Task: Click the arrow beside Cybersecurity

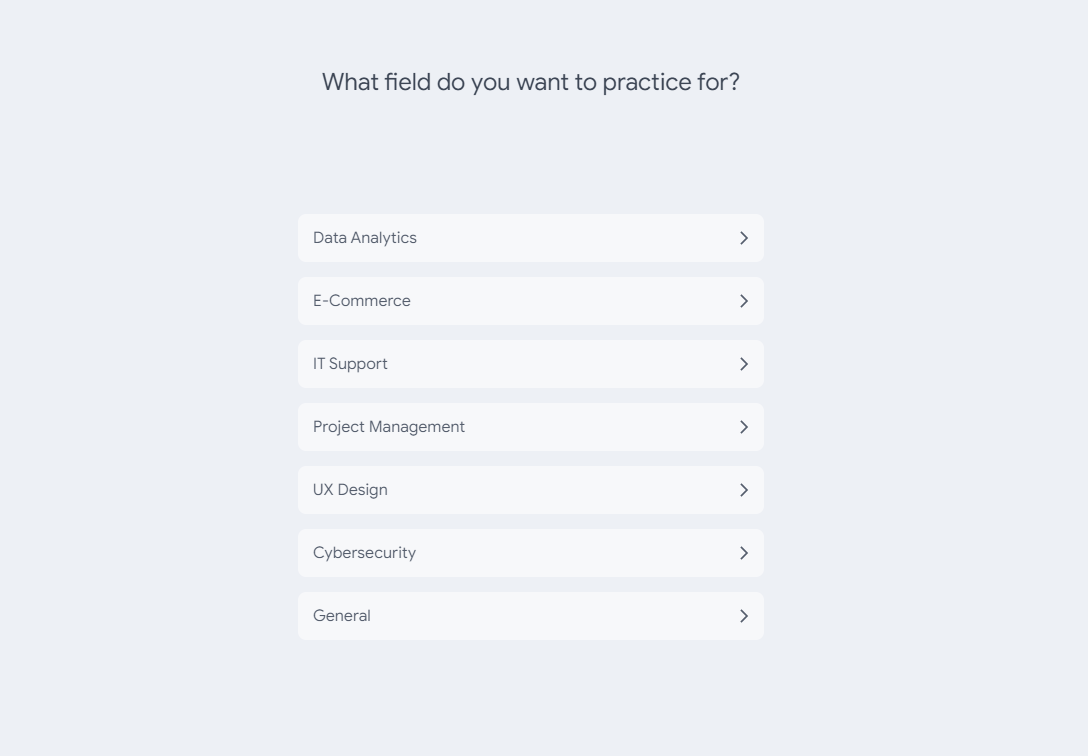Action: point(743,553)
